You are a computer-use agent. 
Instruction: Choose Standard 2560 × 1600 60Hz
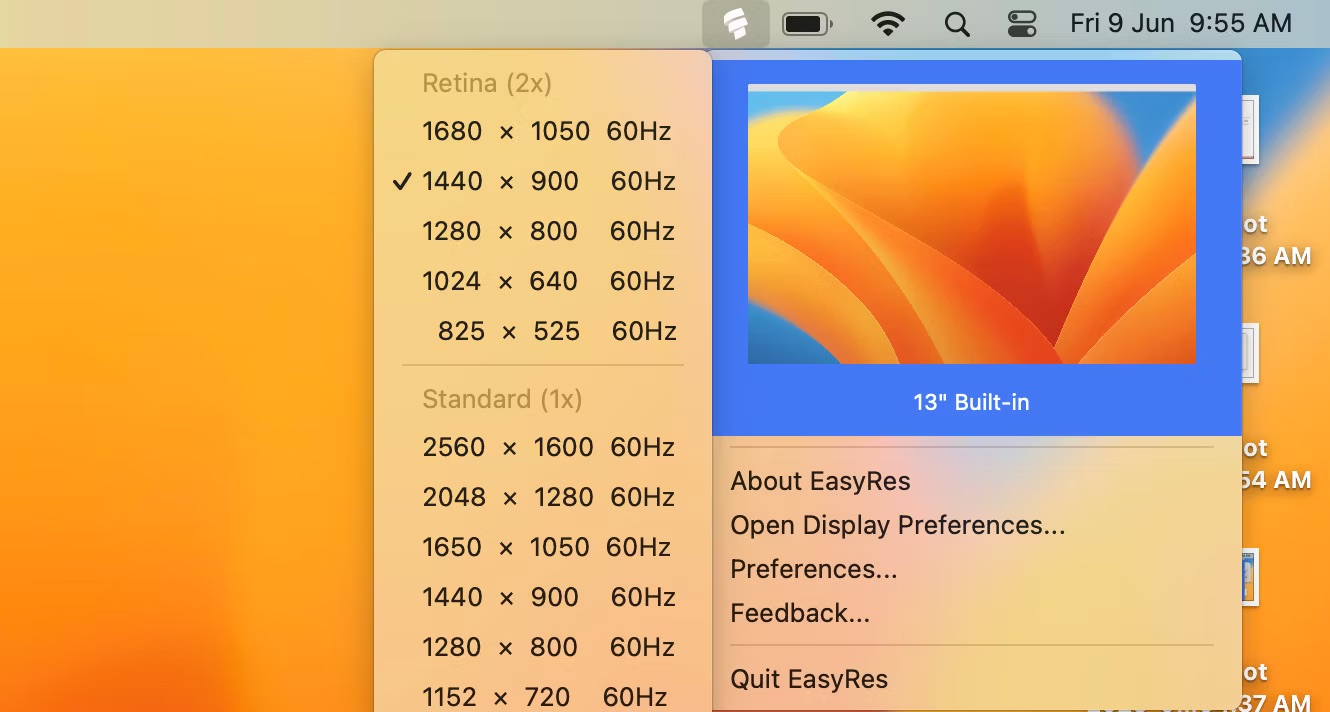pos(543,447)
